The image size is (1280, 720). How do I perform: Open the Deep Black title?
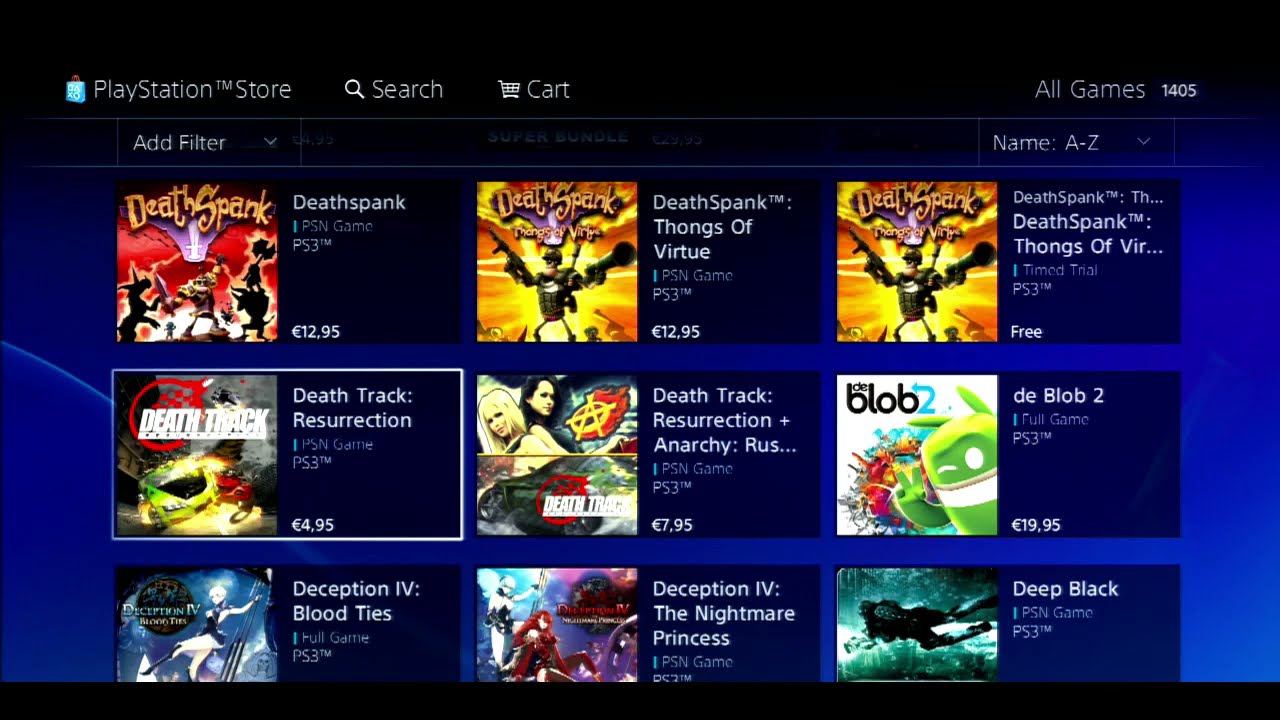(1065, 589)
